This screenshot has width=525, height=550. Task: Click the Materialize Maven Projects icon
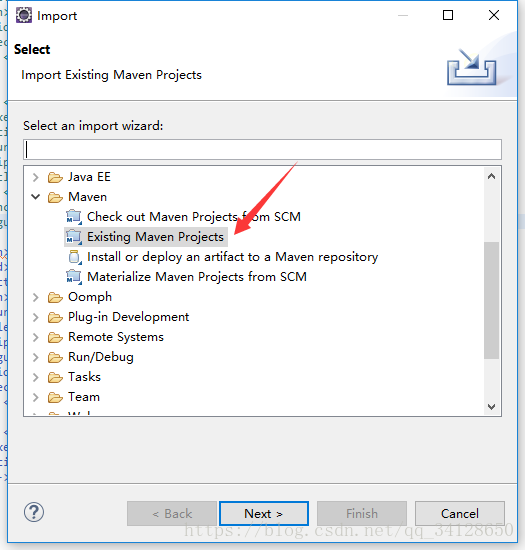tap(74, 277)
